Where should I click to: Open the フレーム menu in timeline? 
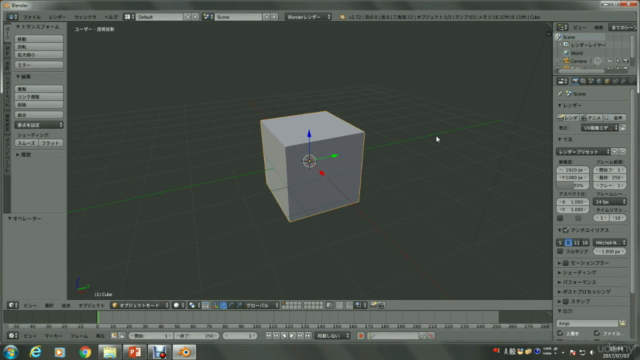[x=79, y=336]
